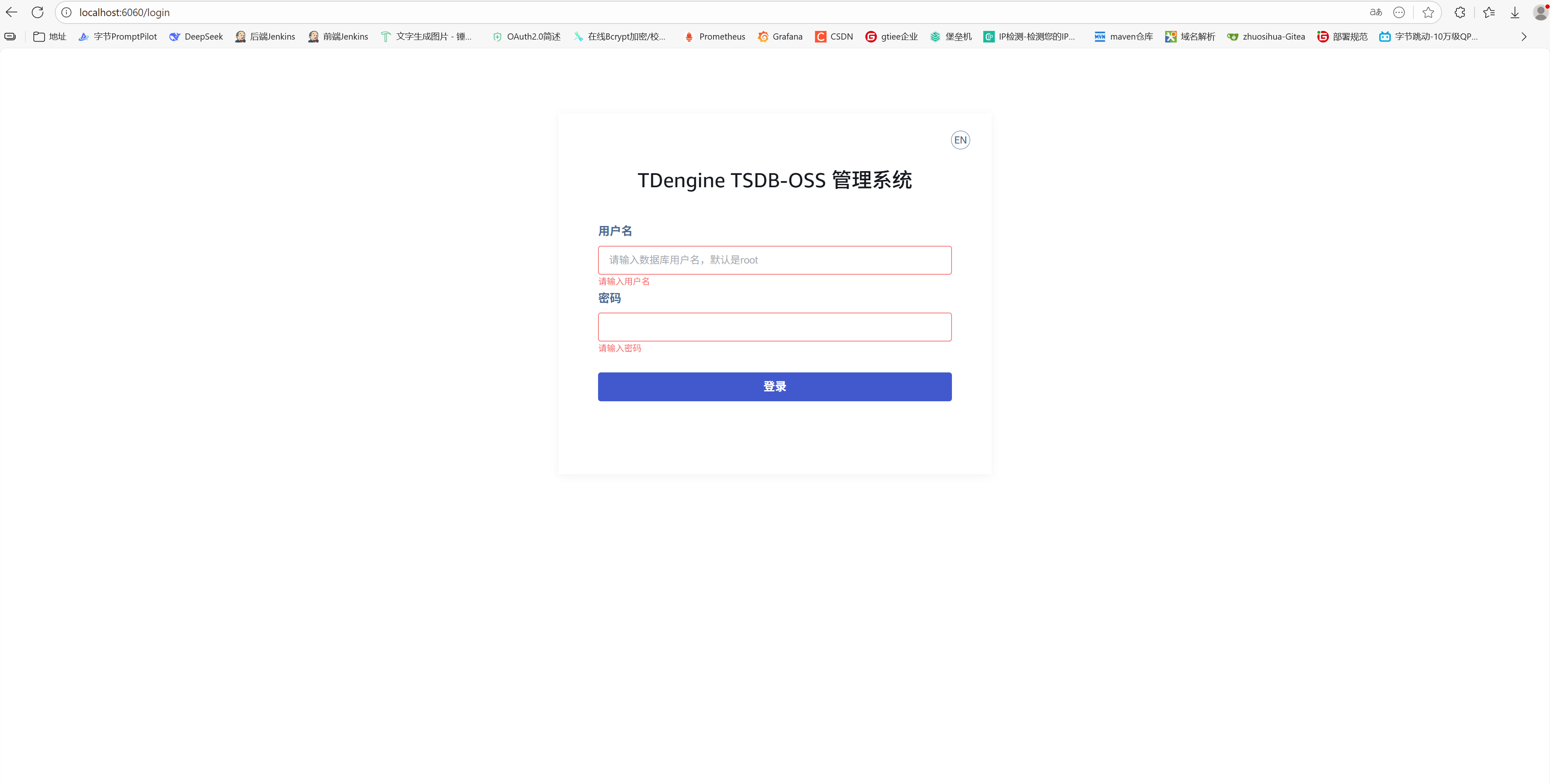Image resolution: width=1550 pixels, height=784 pixels.
Task: Open the browser settings ellipsis menu
Action: (1399, 12)
